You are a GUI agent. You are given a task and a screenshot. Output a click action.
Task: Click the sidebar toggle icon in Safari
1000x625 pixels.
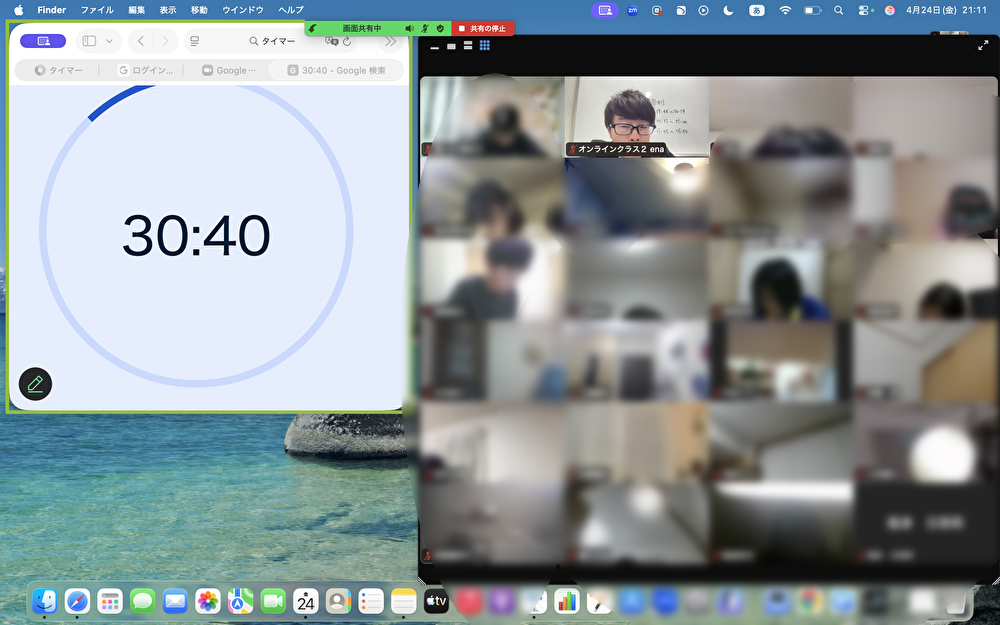90,41
